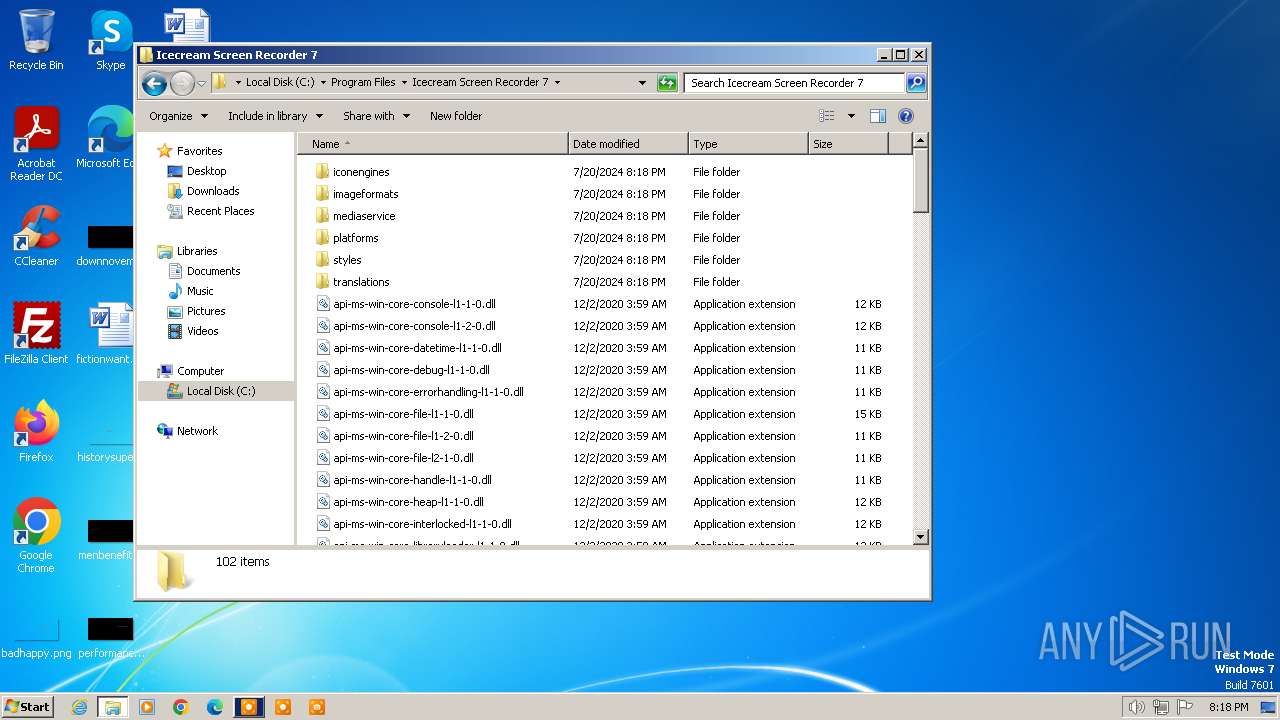Click the file list scroll up arrow
1280x720 pixels.
[921, 142]
